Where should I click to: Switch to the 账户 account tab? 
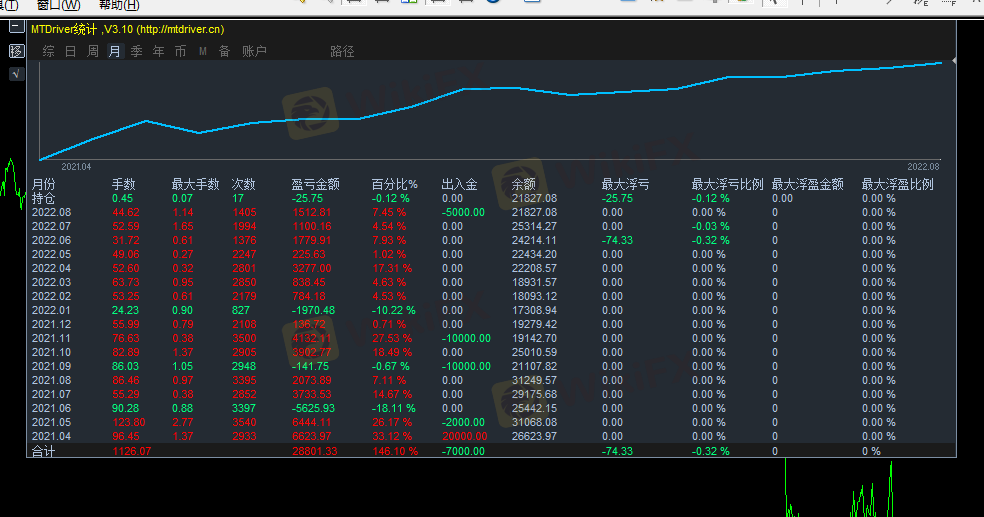[254, 51]
